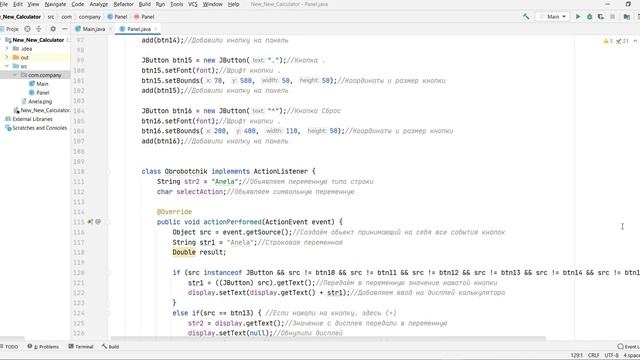The height and width of the screenshot is (360, 640).
Task: Open the File menu
Action: click(4, 4)
